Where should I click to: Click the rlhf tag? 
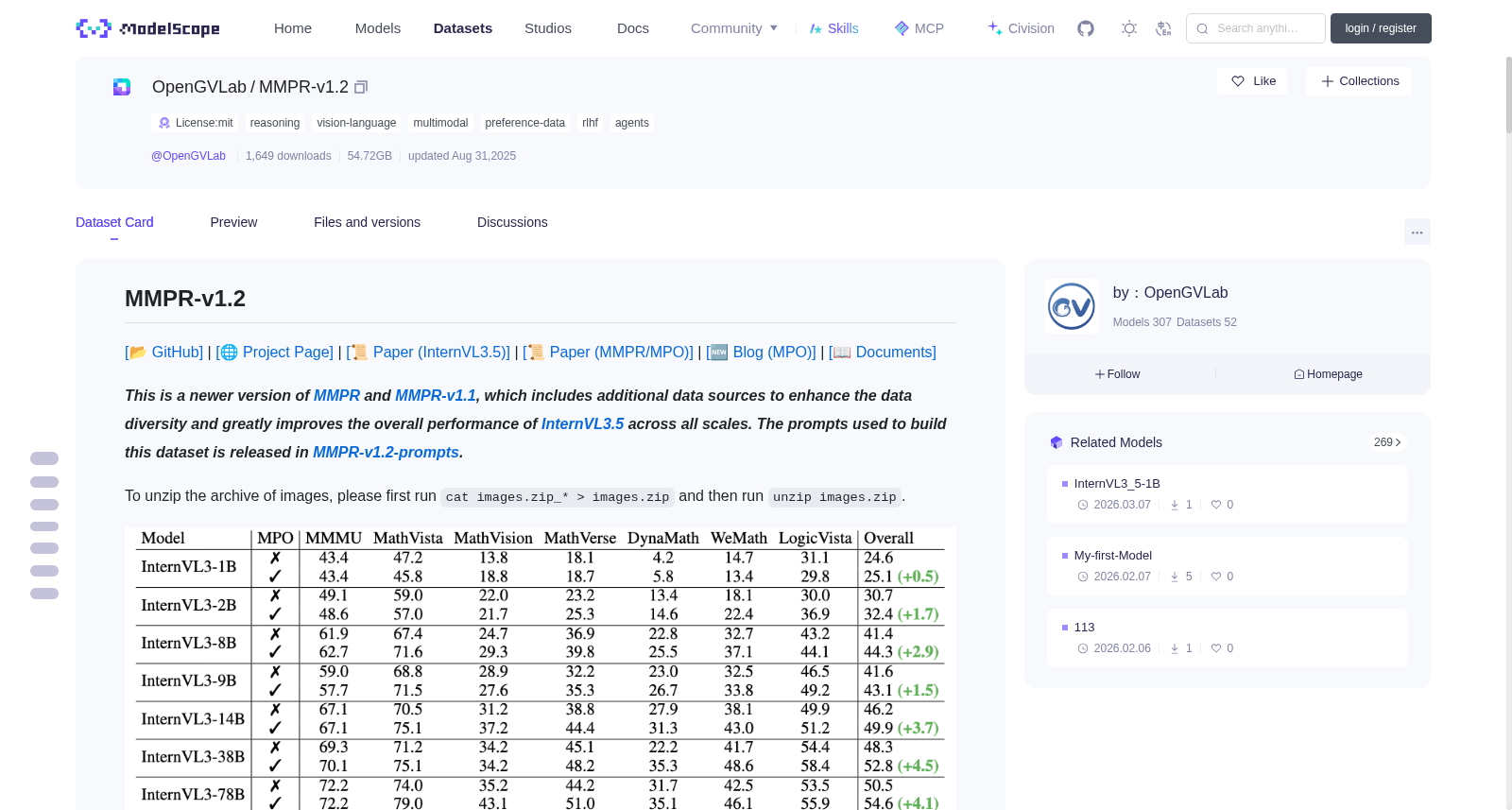coord(591,123)
